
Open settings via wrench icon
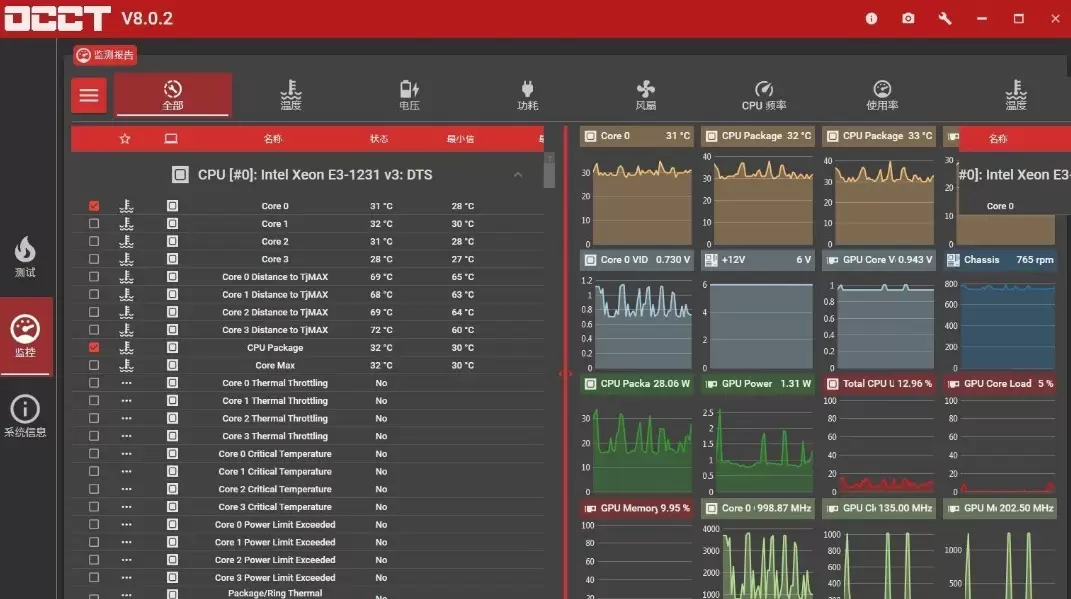tap(945, 18)
